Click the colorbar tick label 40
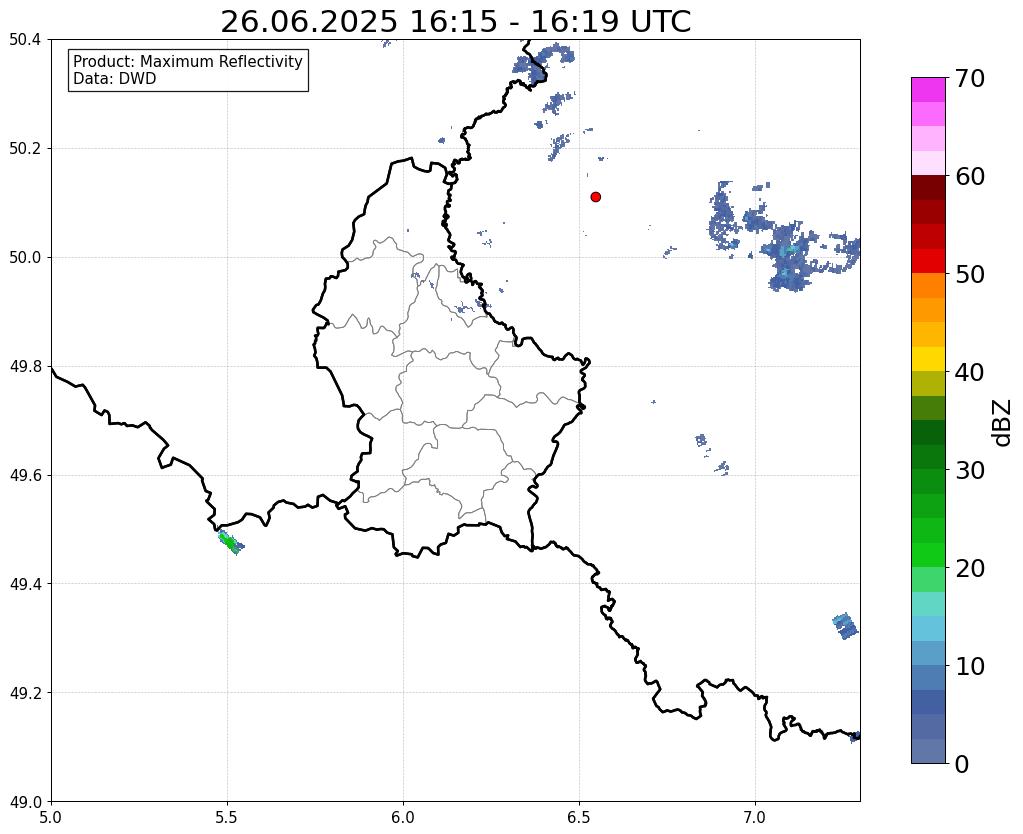 coord(970,372)
